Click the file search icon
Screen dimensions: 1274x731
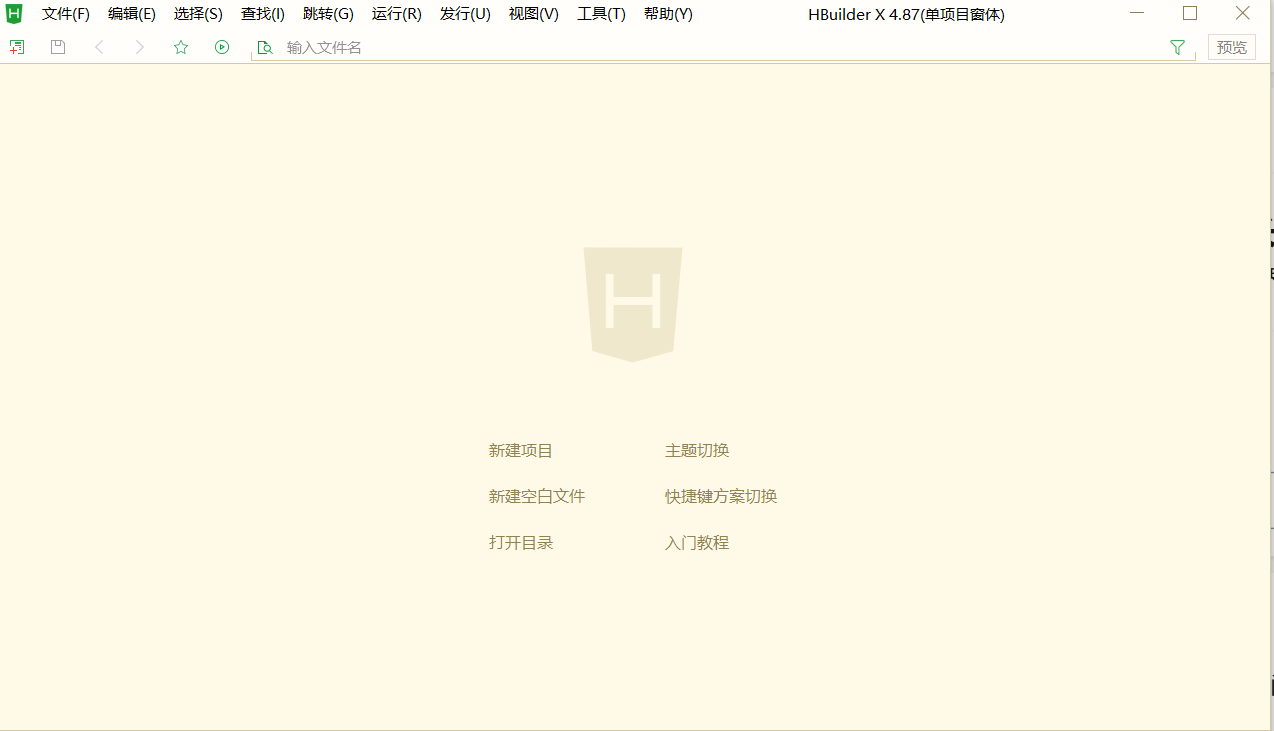(264, 48)
